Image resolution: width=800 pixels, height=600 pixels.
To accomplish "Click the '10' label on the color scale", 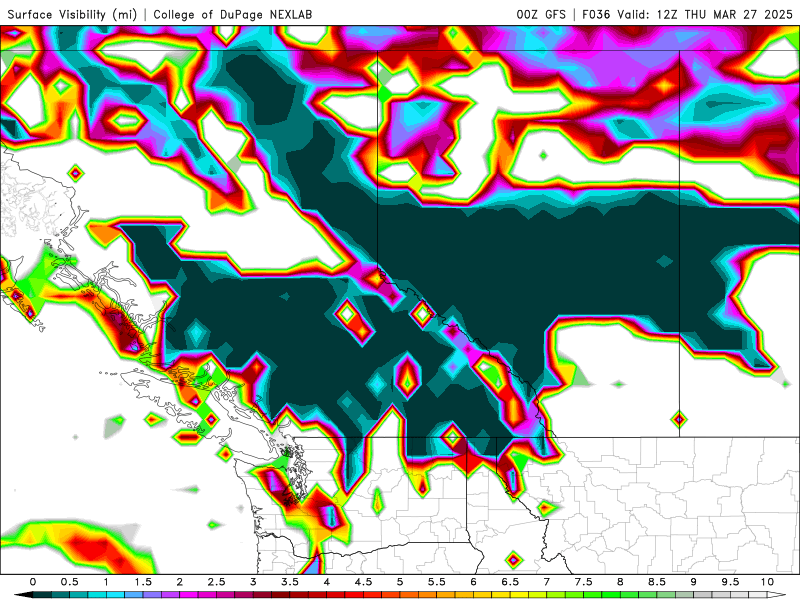I will [x=767, y=582].
